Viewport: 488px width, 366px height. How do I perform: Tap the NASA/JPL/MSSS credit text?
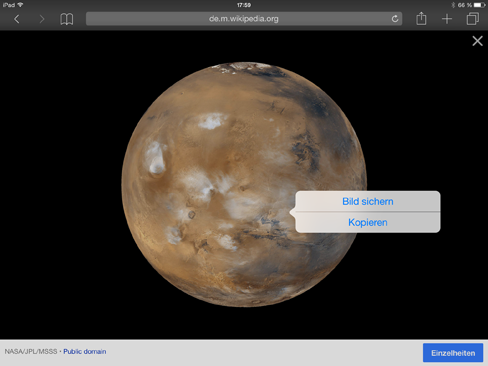tap(31, 351)
